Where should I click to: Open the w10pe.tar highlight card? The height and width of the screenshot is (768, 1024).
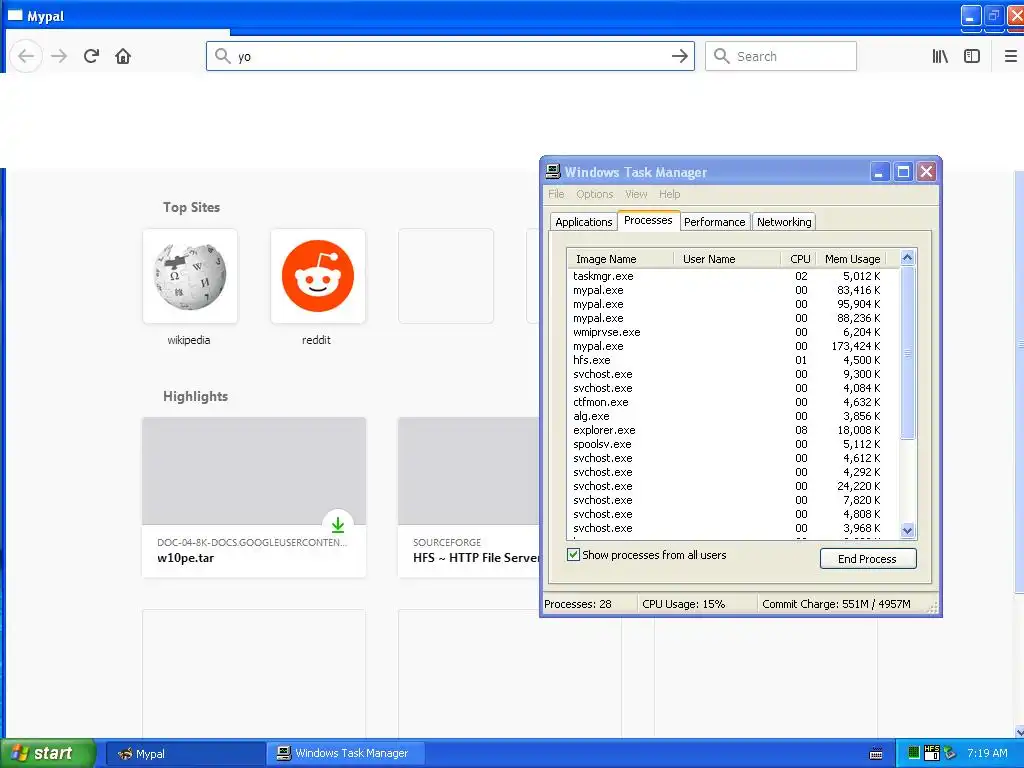pyautogui.click(x=254, y=497)
